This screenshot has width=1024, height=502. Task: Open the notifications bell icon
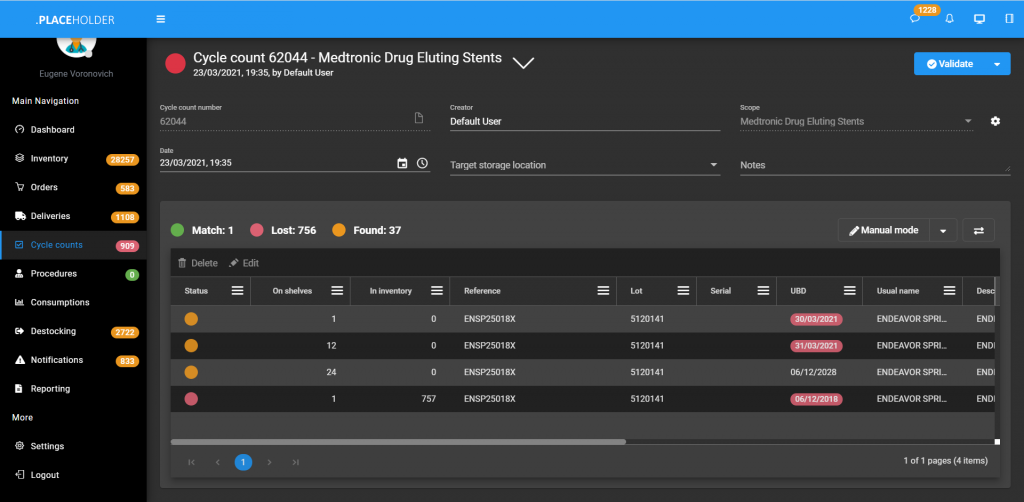pyautogui.click(x=949, y=19)
